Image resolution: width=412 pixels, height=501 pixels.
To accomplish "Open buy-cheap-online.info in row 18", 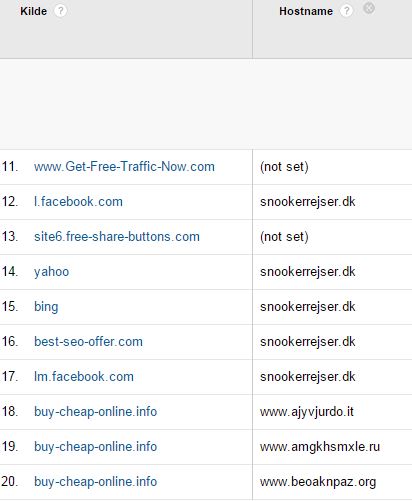I will tap(95, 412).
